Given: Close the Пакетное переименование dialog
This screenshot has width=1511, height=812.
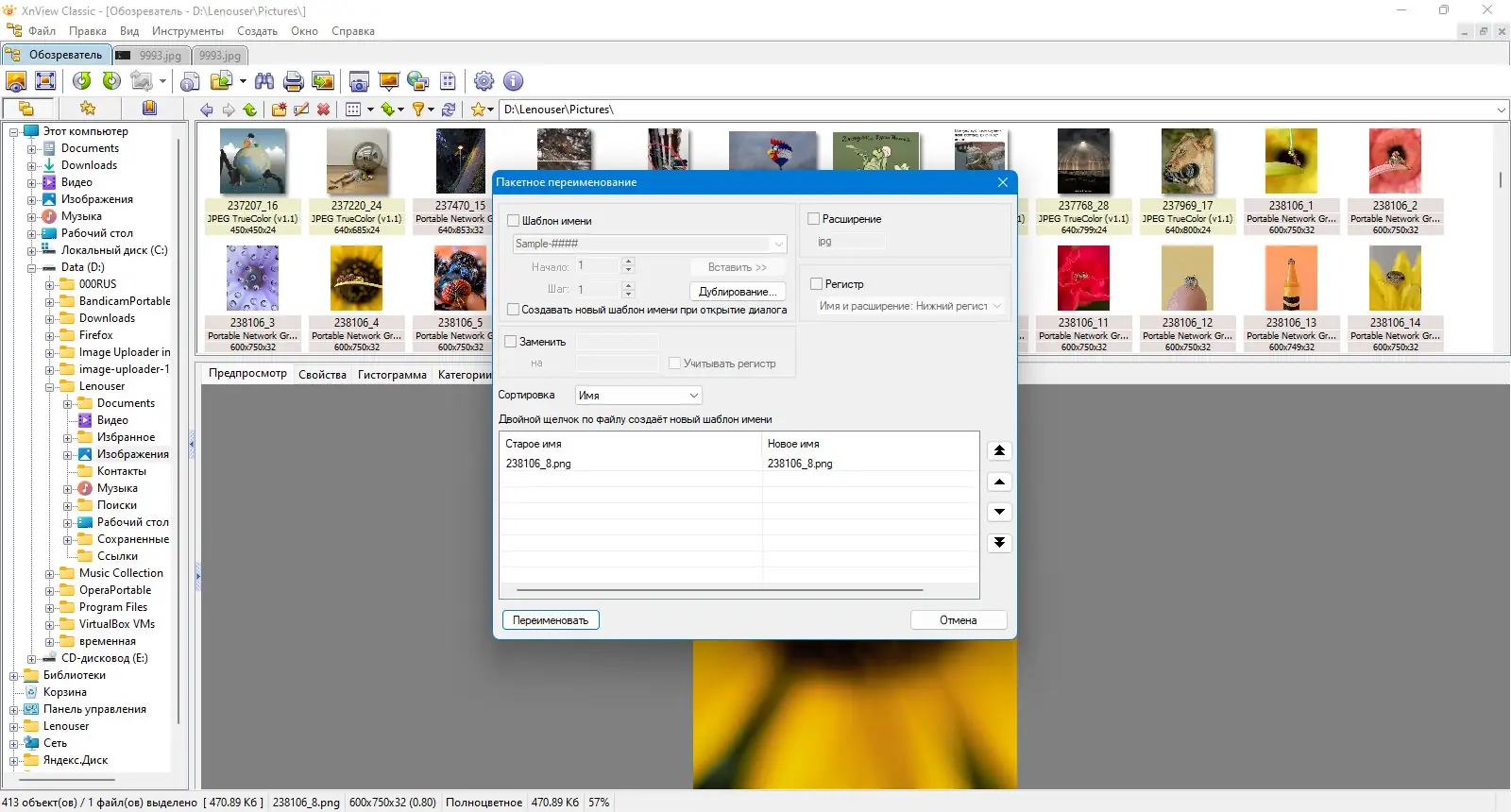Looking at the screenshot, I should [1003, 182].
